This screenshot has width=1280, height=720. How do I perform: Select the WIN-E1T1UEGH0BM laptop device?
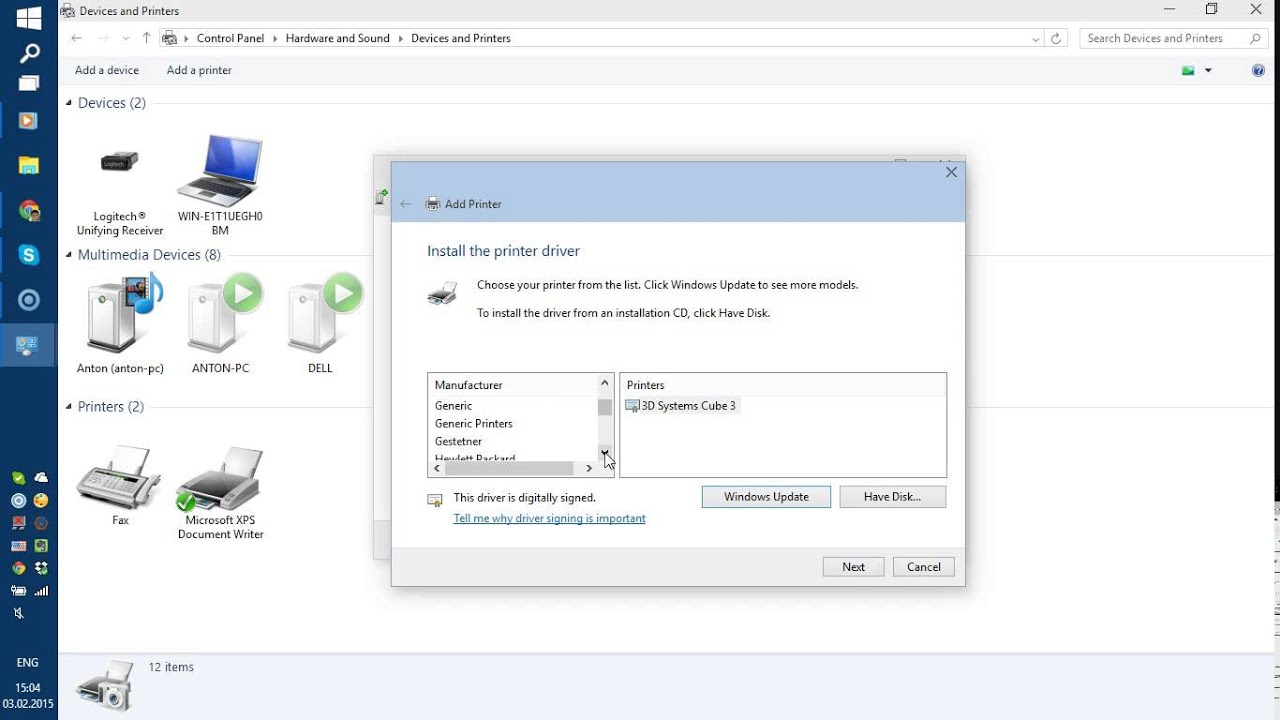tap(220, 186)
